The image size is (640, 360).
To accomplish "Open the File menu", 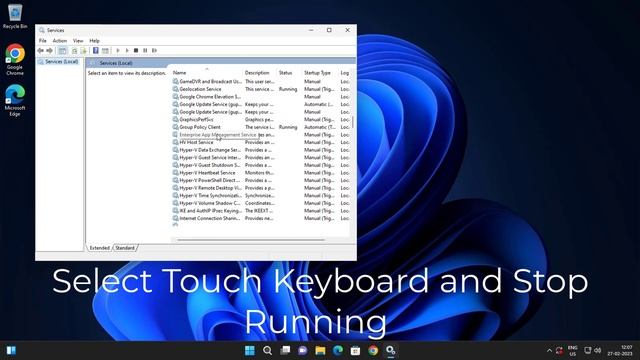I will (42, 41).
